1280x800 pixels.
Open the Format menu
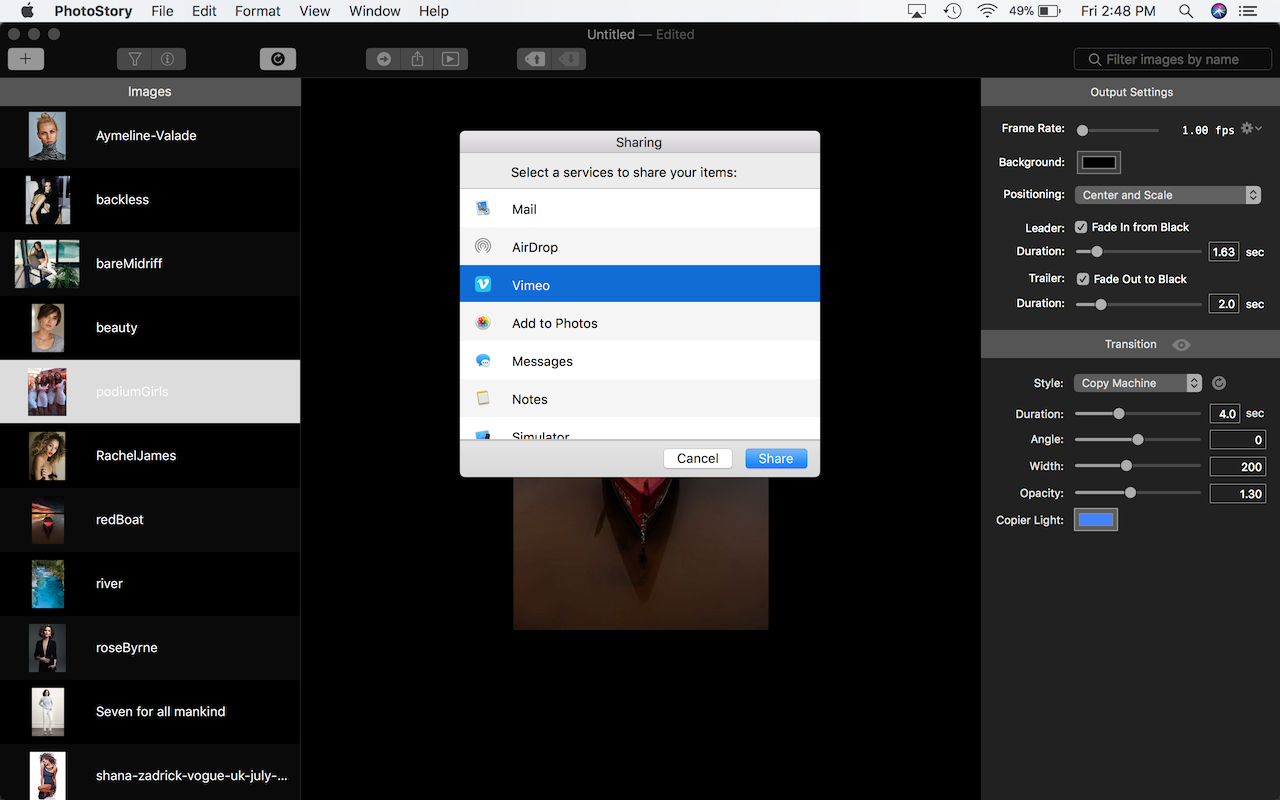point(258,11)
